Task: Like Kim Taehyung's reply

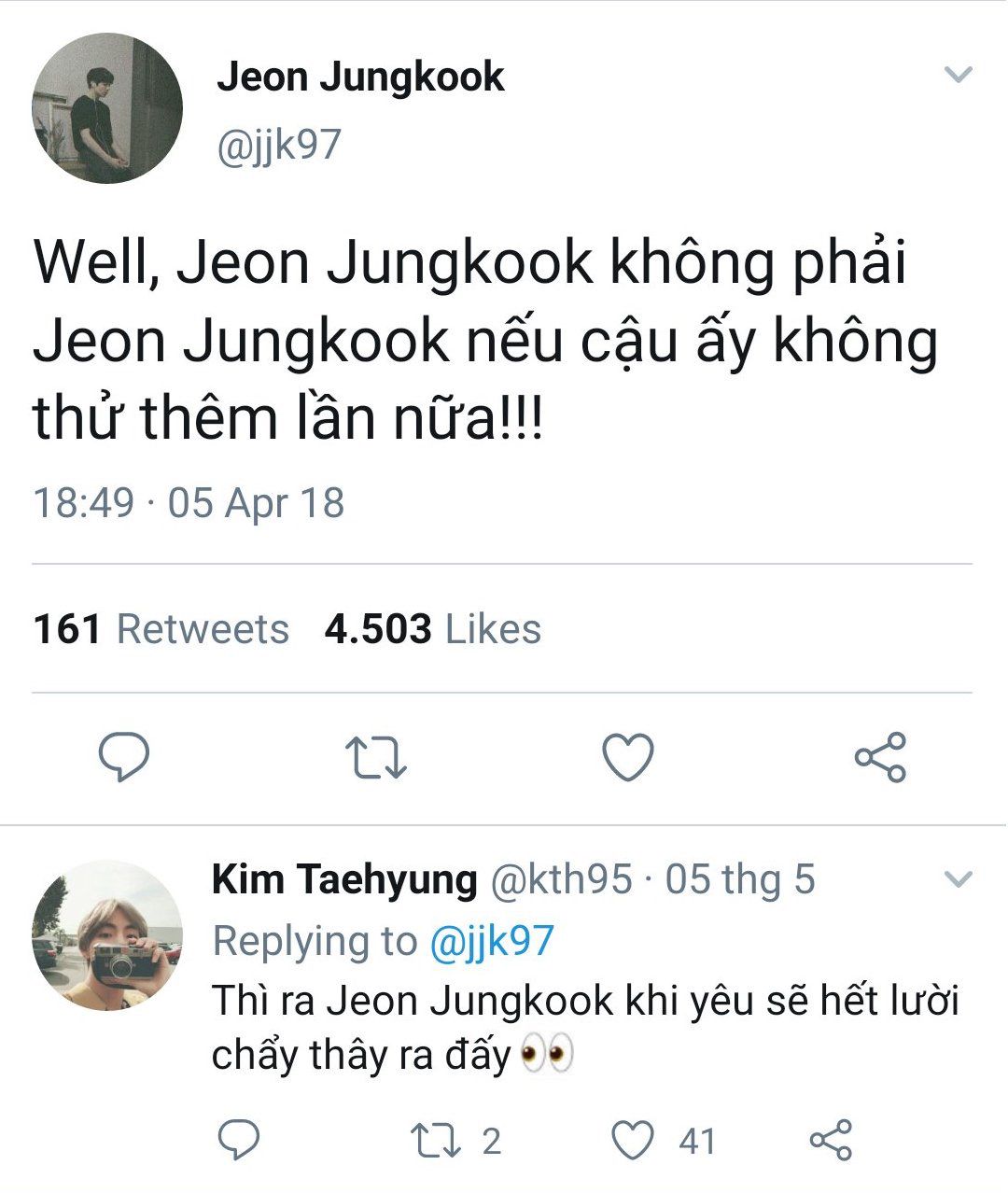Action: pos(633,1140)
